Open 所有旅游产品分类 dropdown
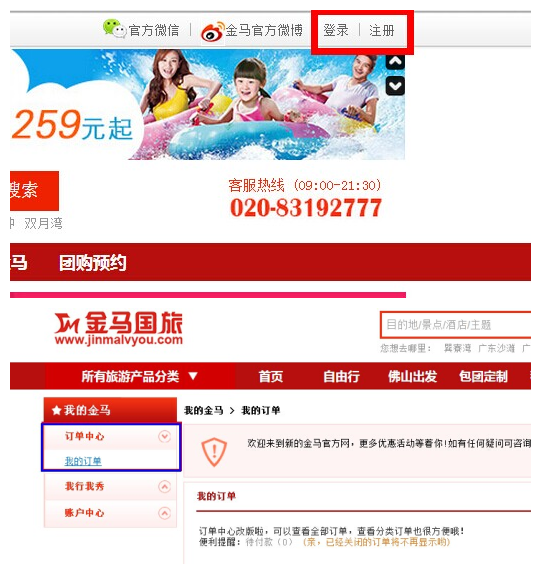This screenshot has width=541, height=574. click(140, 376)
